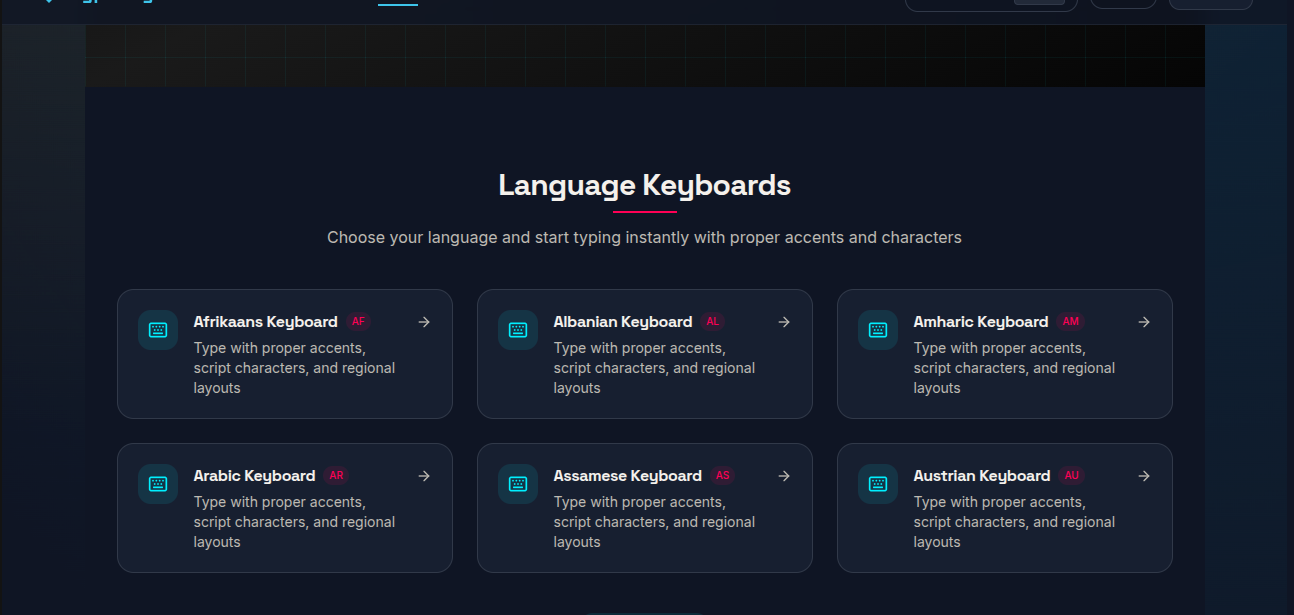Open Afrikaans Keyboard via its arrow icon

[424, 322]
